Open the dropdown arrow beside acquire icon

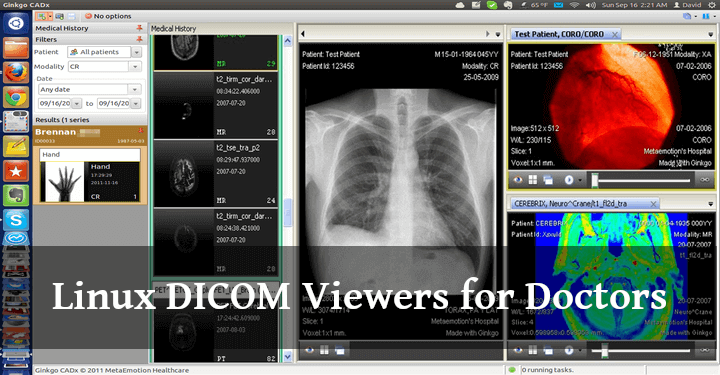pos(50,16)
